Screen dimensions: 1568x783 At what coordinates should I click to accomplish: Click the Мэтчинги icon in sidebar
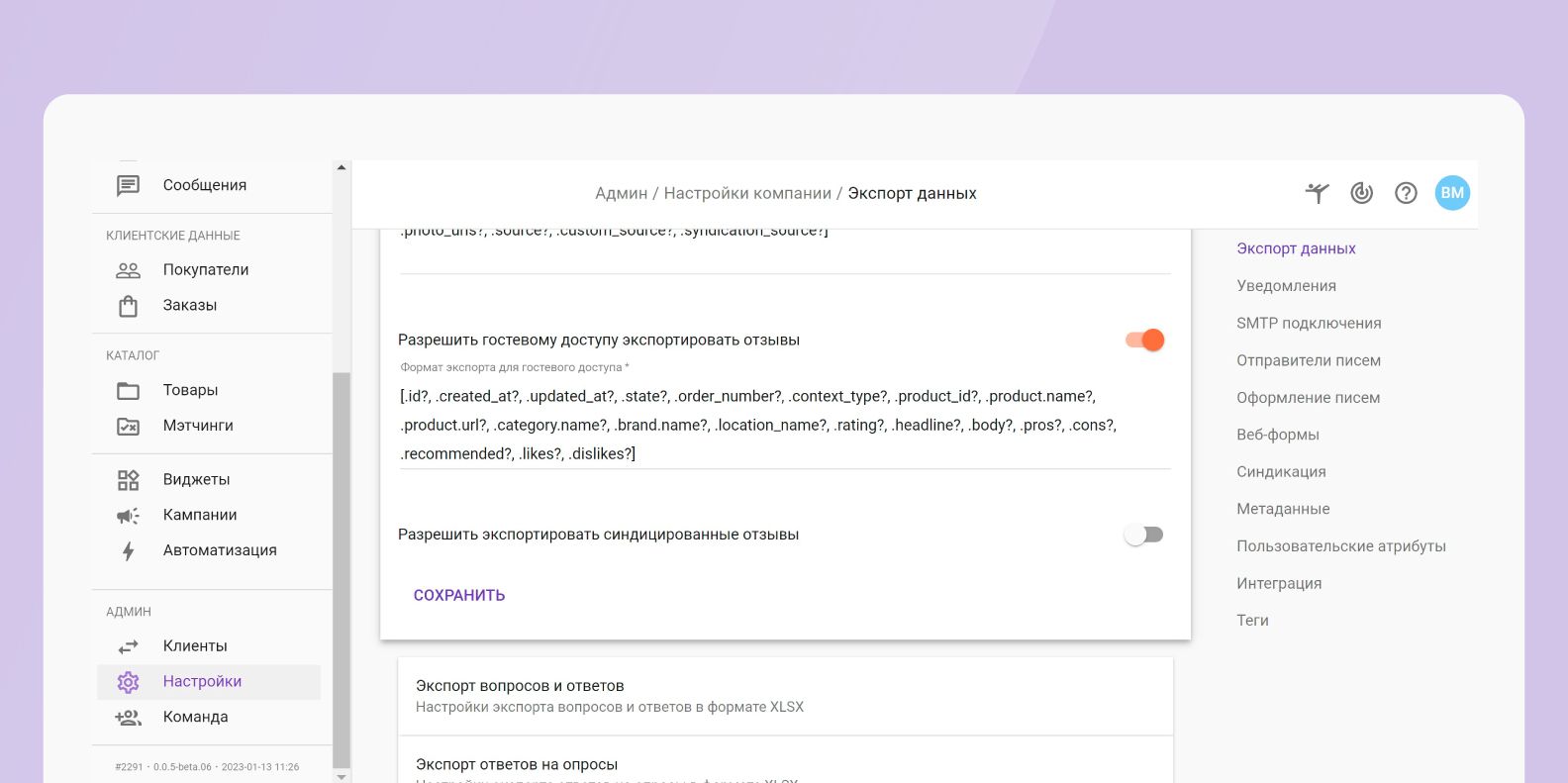click(128, 426)
